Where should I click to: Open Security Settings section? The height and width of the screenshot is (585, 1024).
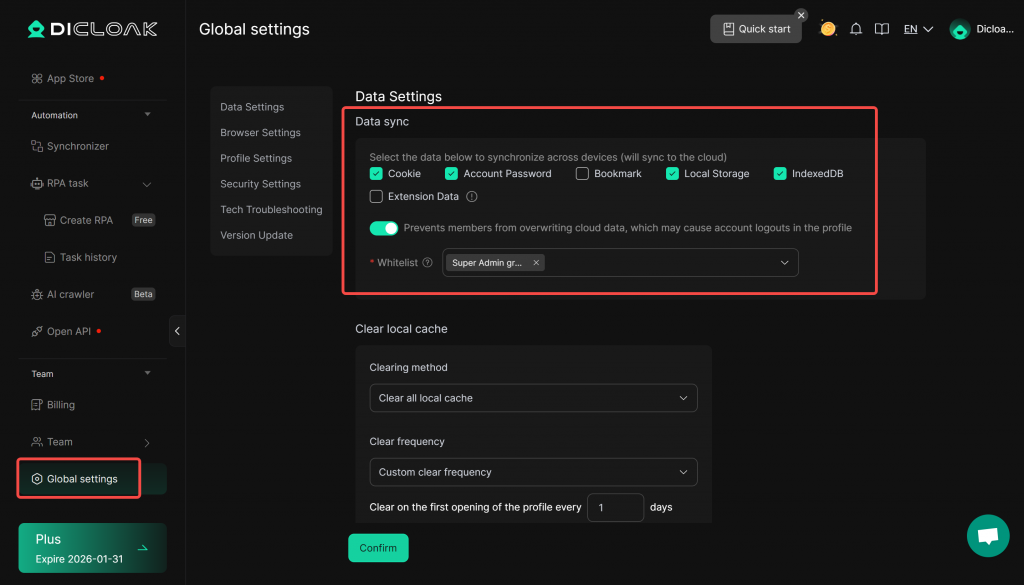(260, 184)
